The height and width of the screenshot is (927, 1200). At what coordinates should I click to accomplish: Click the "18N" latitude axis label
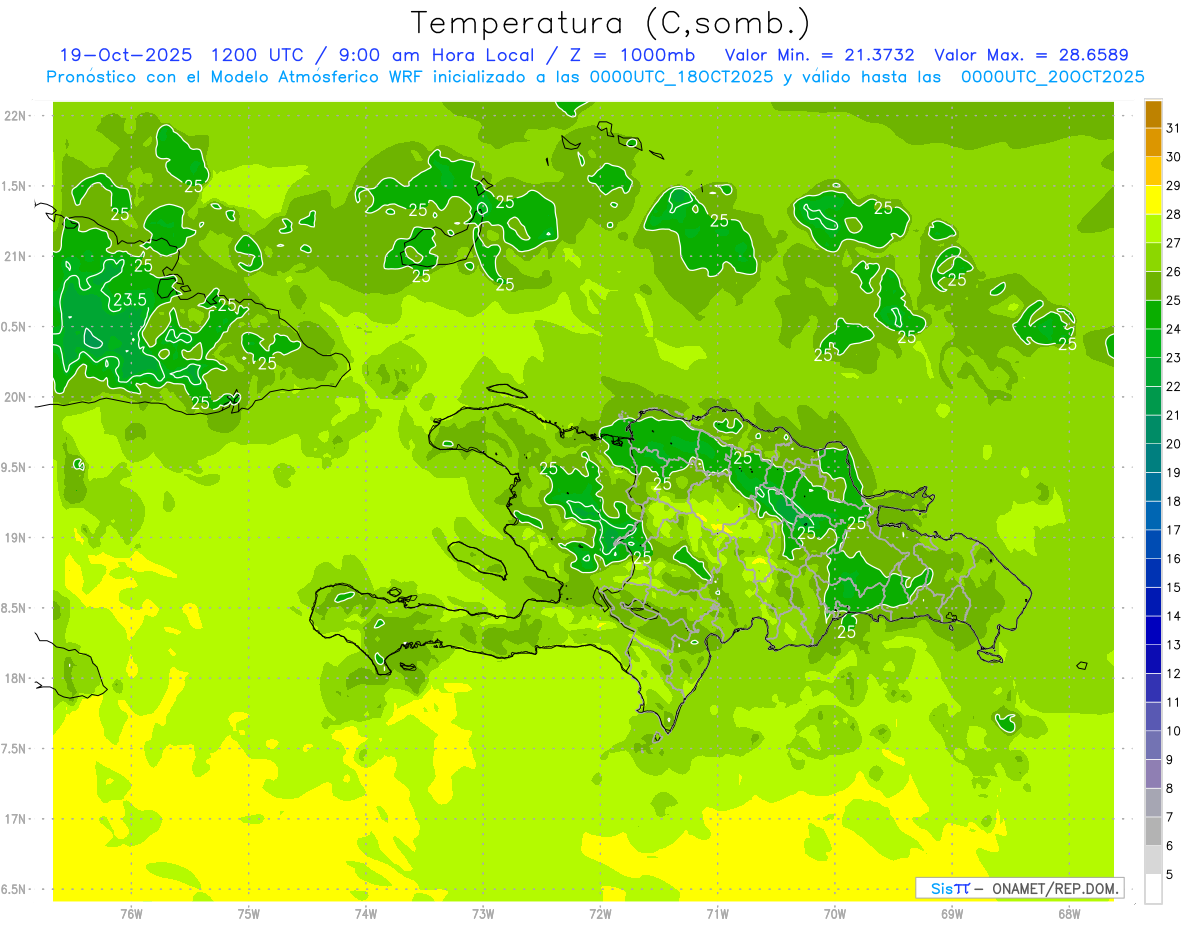14,678
